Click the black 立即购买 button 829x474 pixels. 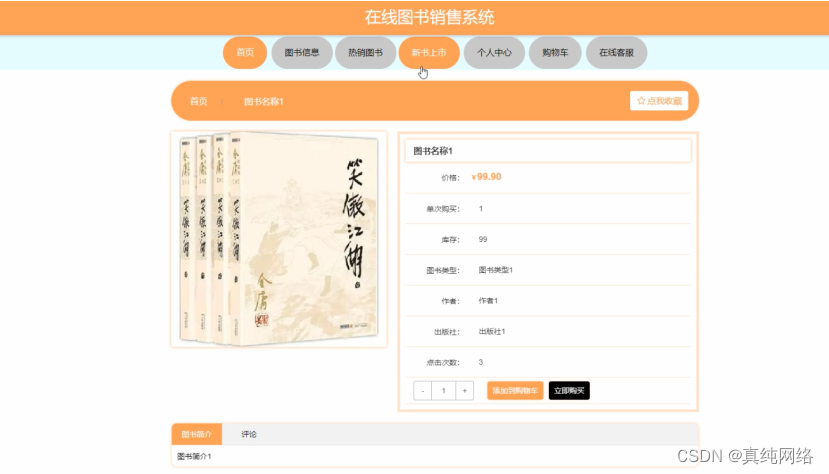click(569, 391)
